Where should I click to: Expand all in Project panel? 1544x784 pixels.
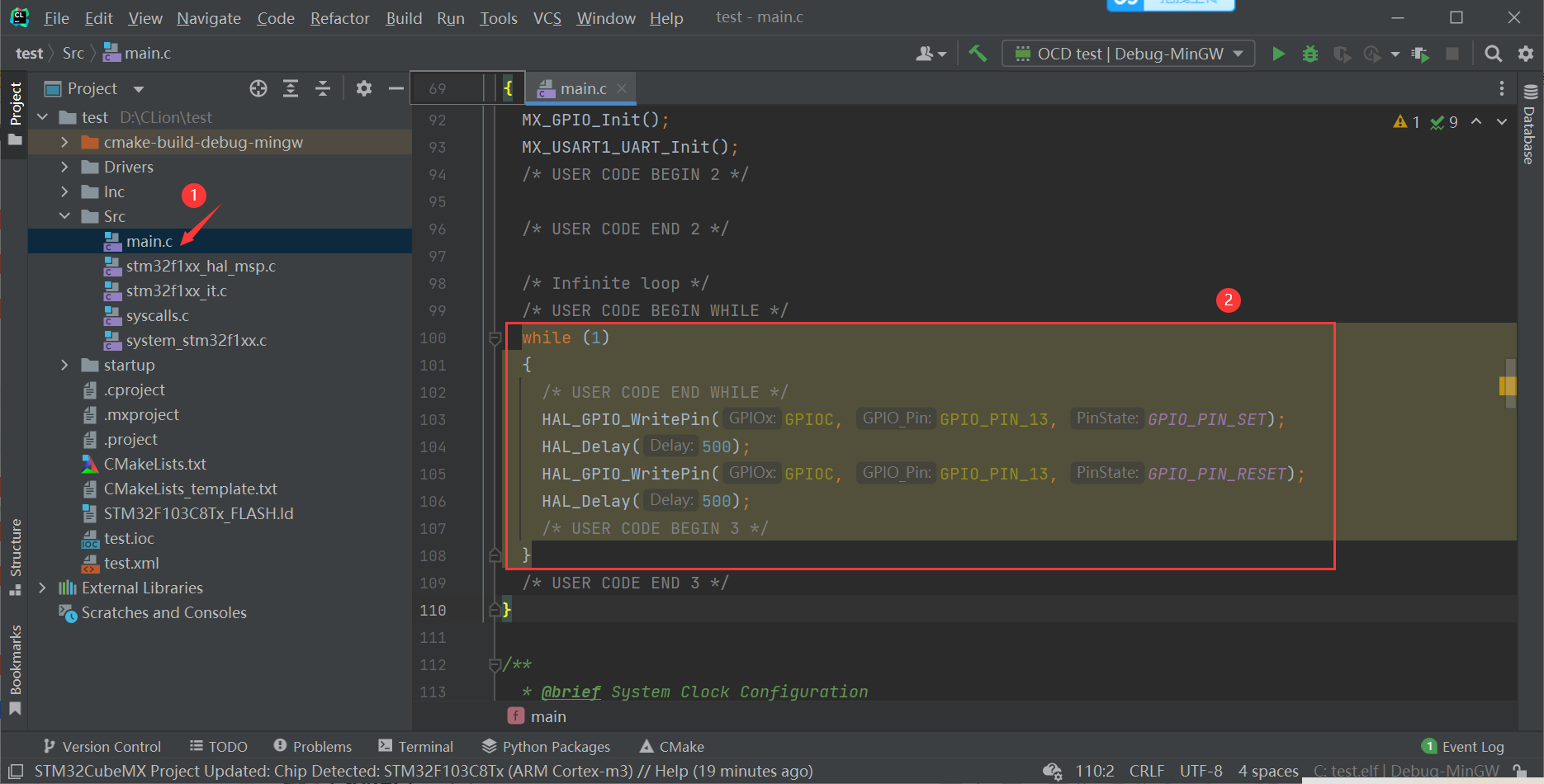click(x=291, y=88)
